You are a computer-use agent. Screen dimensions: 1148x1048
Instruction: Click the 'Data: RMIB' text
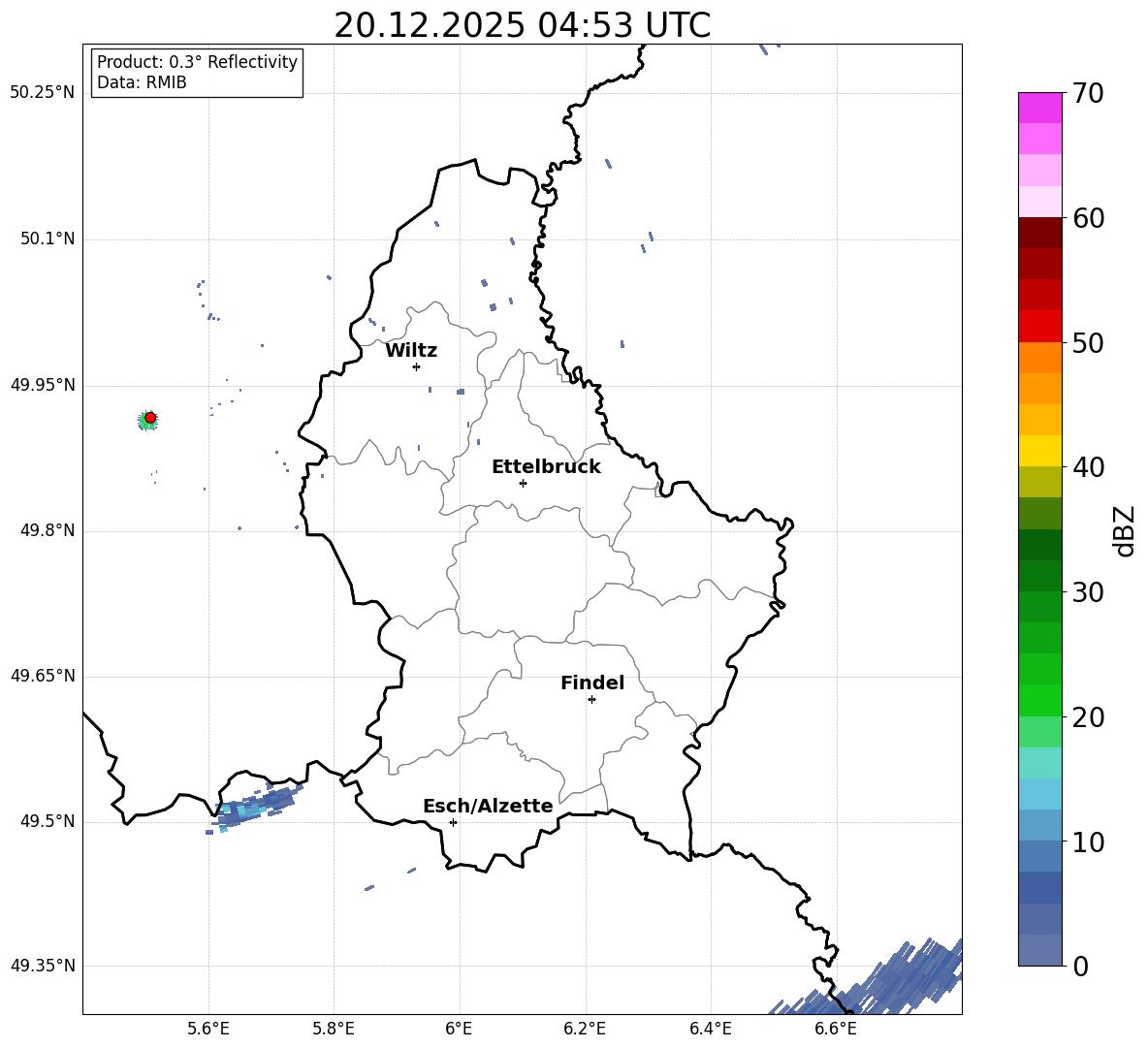point(142,82)
